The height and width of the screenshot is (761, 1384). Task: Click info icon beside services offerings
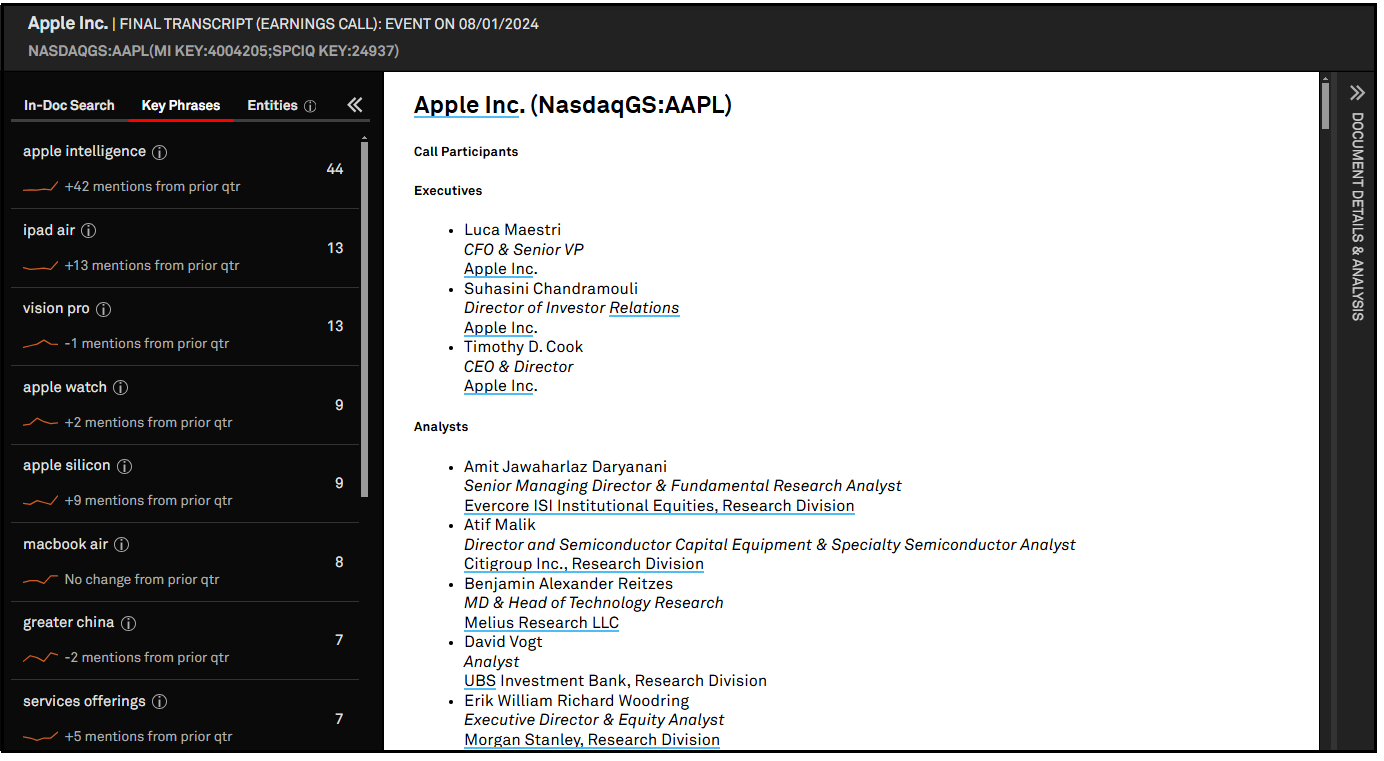[x=159, y=702]
